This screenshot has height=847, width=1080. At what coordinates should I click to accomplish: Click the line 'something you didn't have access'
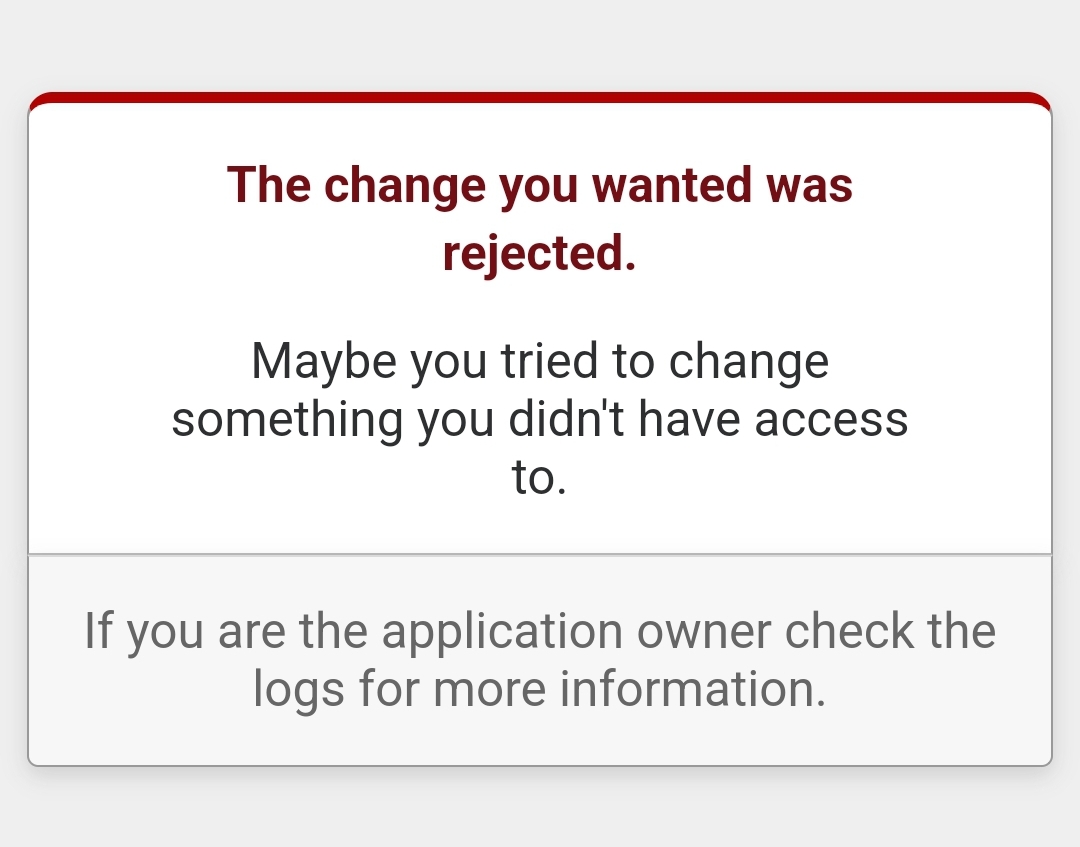539,420
